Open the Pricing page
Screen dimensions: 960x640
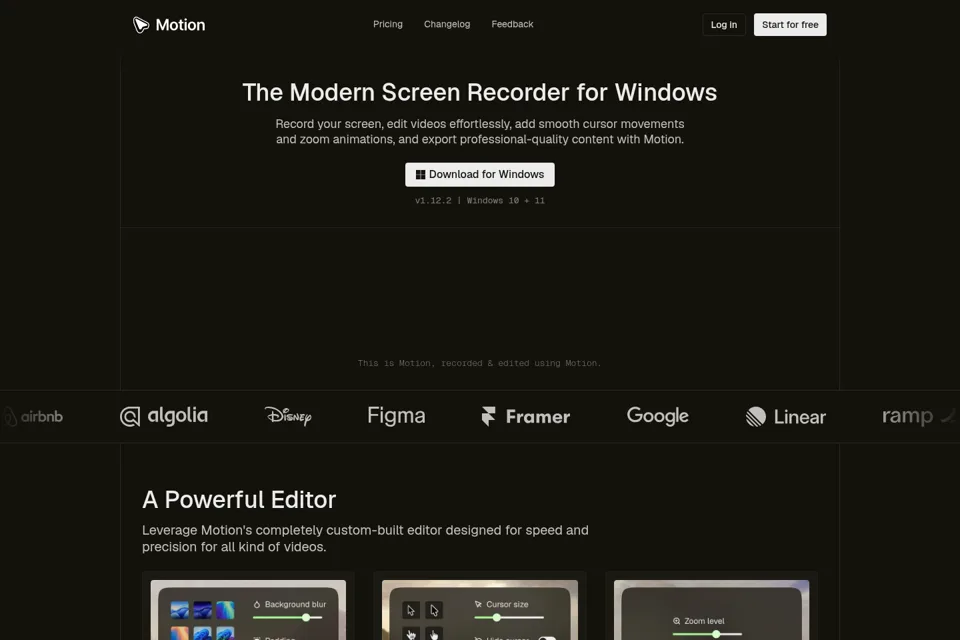[x=388, y=24]
